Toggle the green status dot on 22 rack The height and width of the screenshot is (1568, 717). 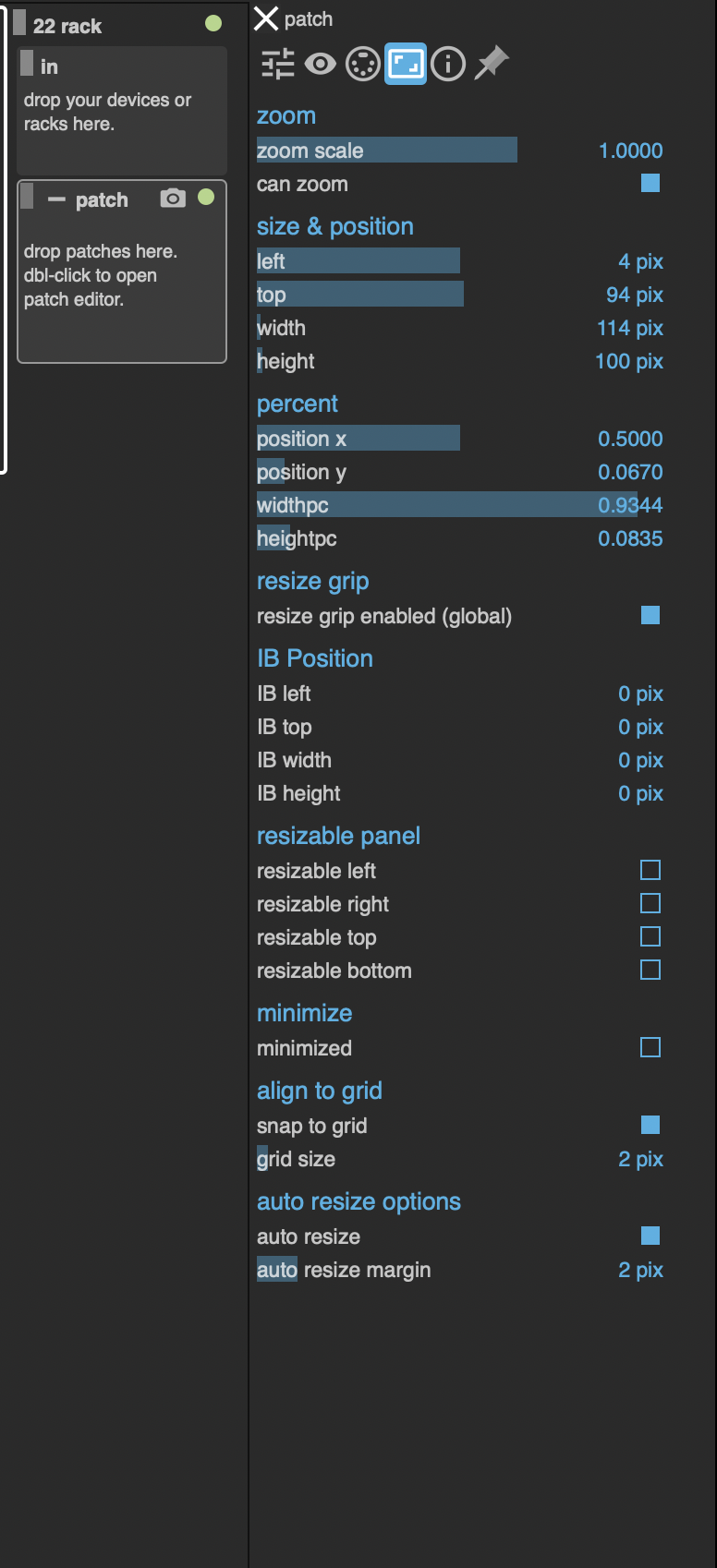pos(213,23)
